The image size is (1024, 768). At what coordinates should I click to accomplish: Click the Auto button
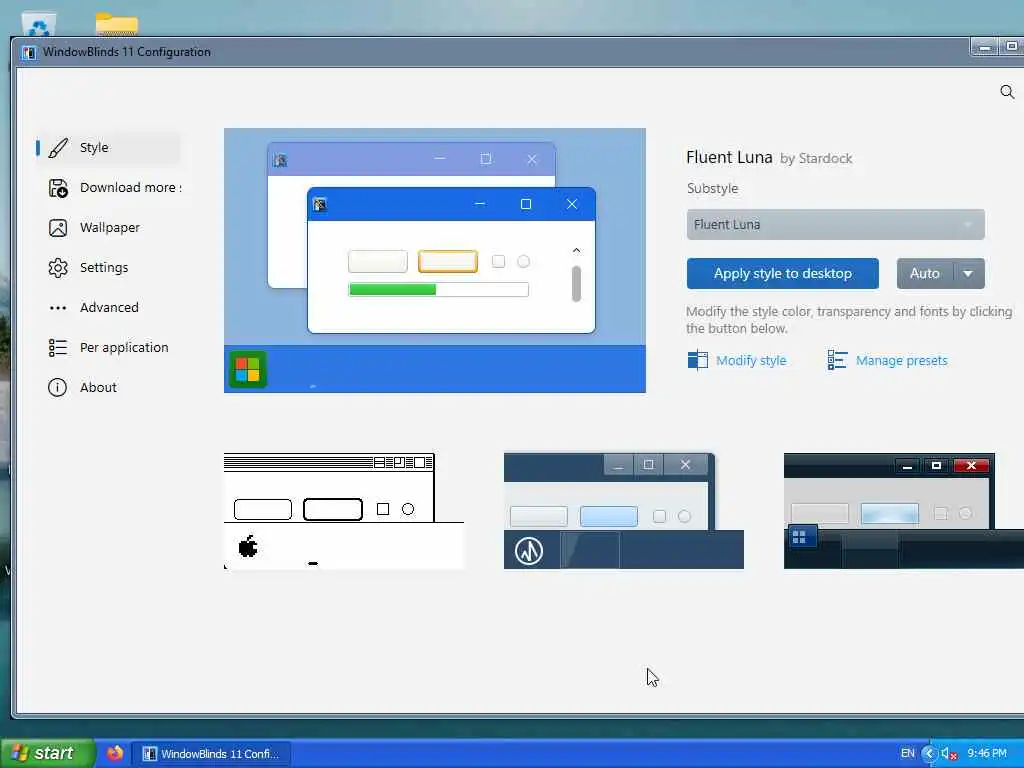point(925,274)
